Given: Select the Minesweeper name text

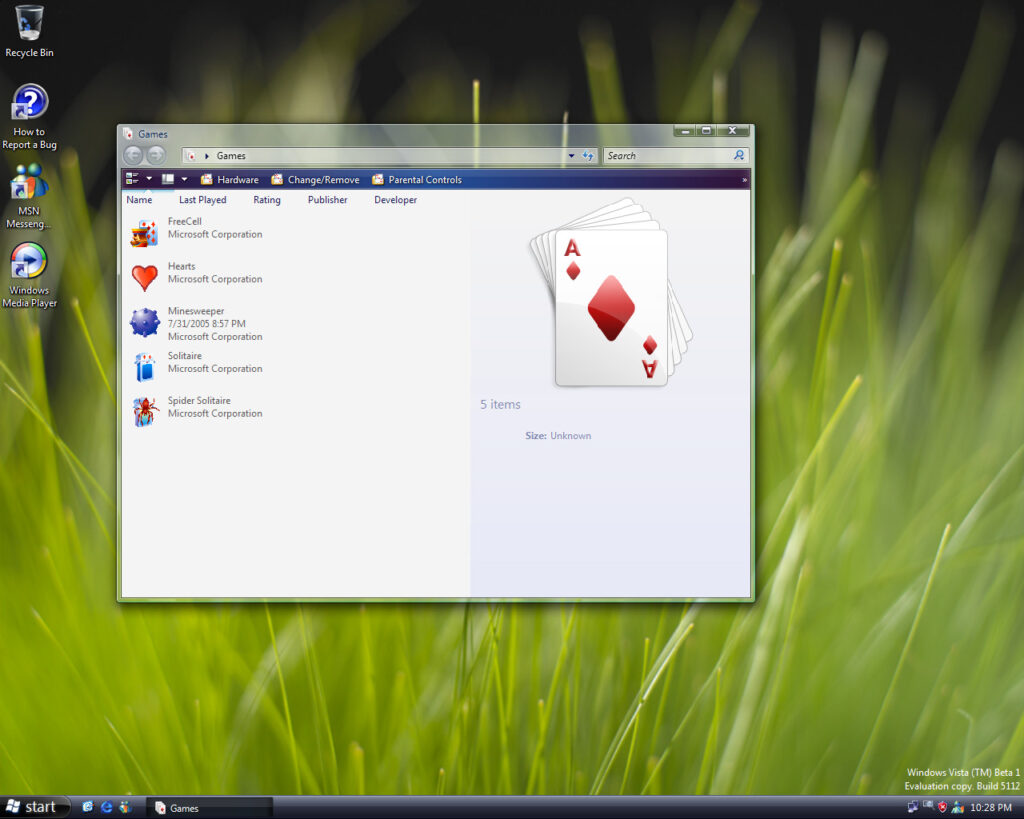Looking at the screenshot, I should [x=196, y=311].
